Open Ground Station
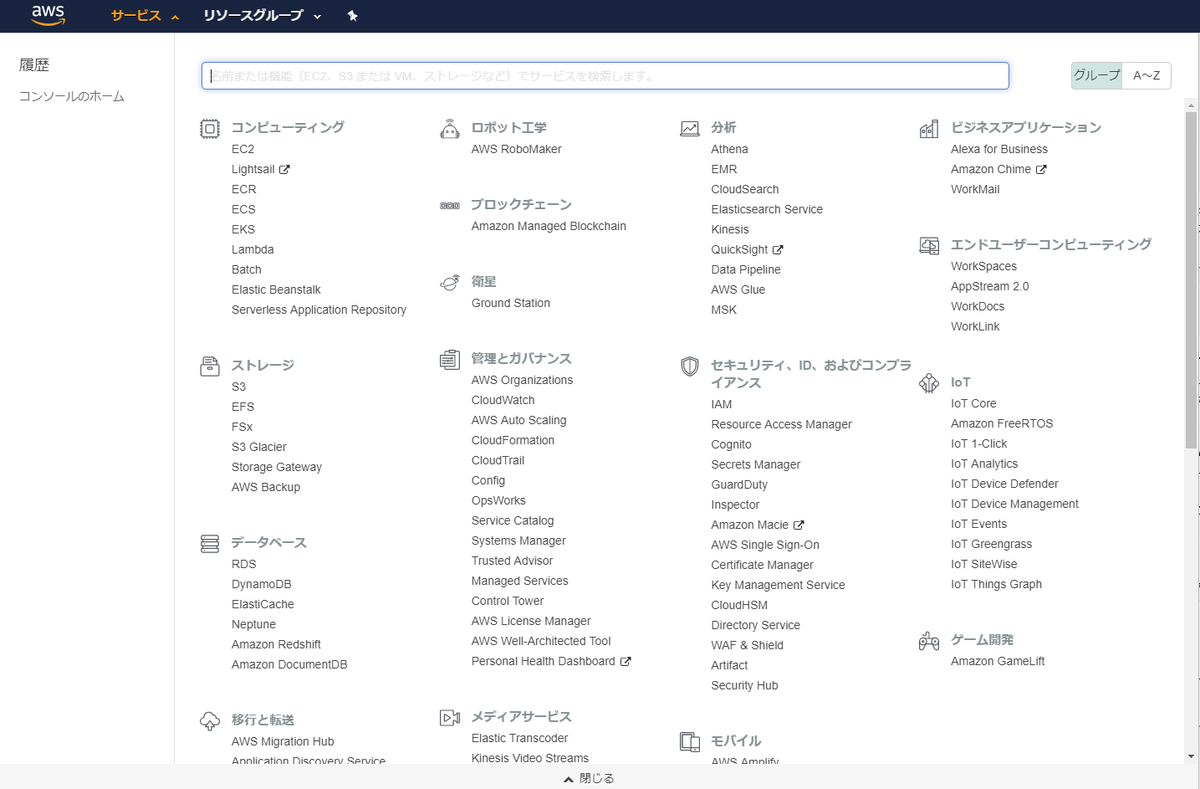1200x789 pixels. coord(510,303)
